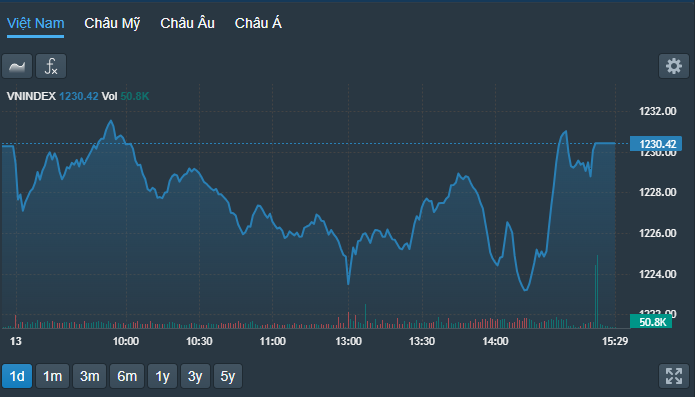
Task: Click the 13:00 time axis marker
Action: click(x=348, y=341)
